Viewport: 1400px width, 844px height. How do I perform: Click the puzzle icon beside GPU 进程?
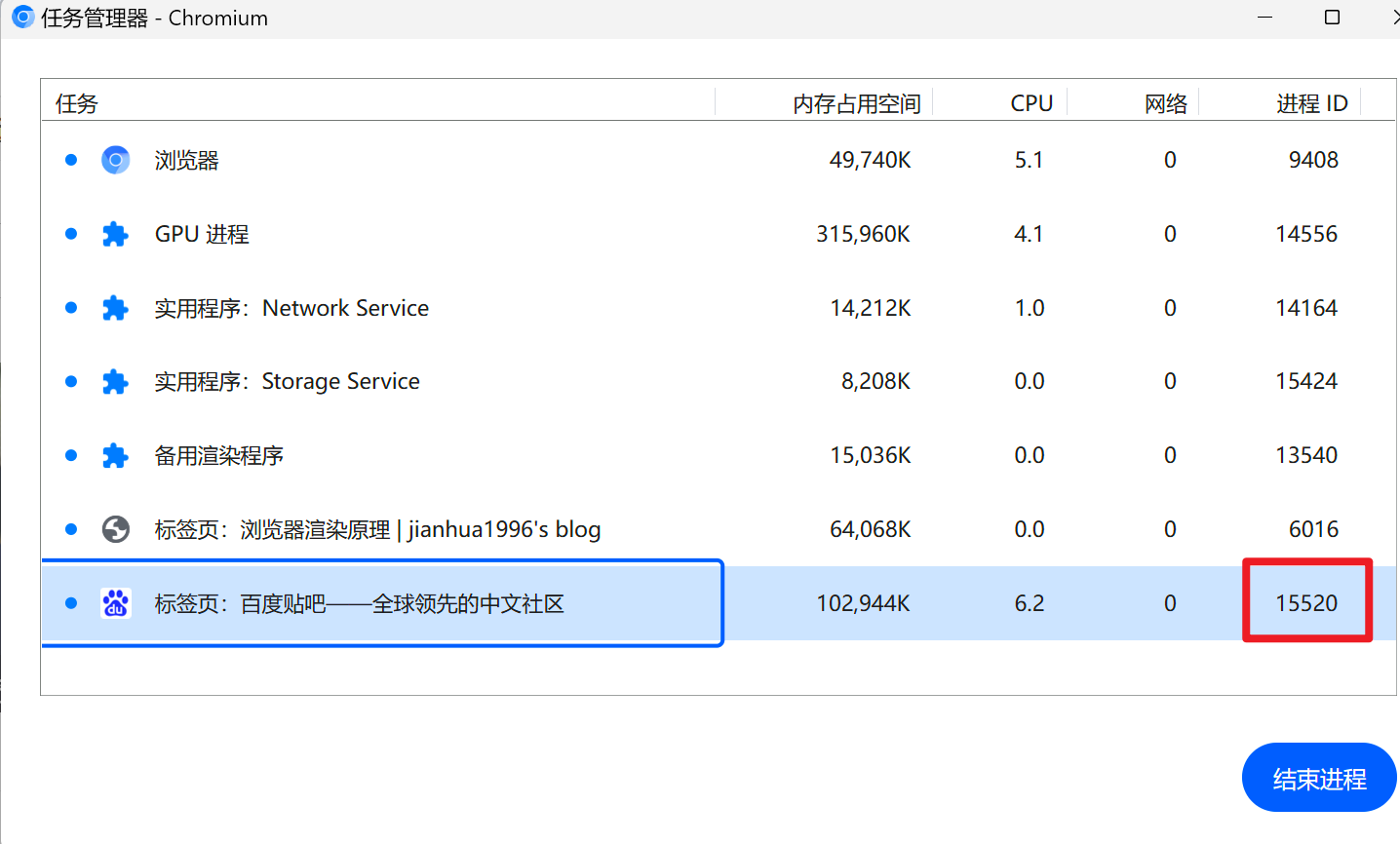(x=115, y=234)
